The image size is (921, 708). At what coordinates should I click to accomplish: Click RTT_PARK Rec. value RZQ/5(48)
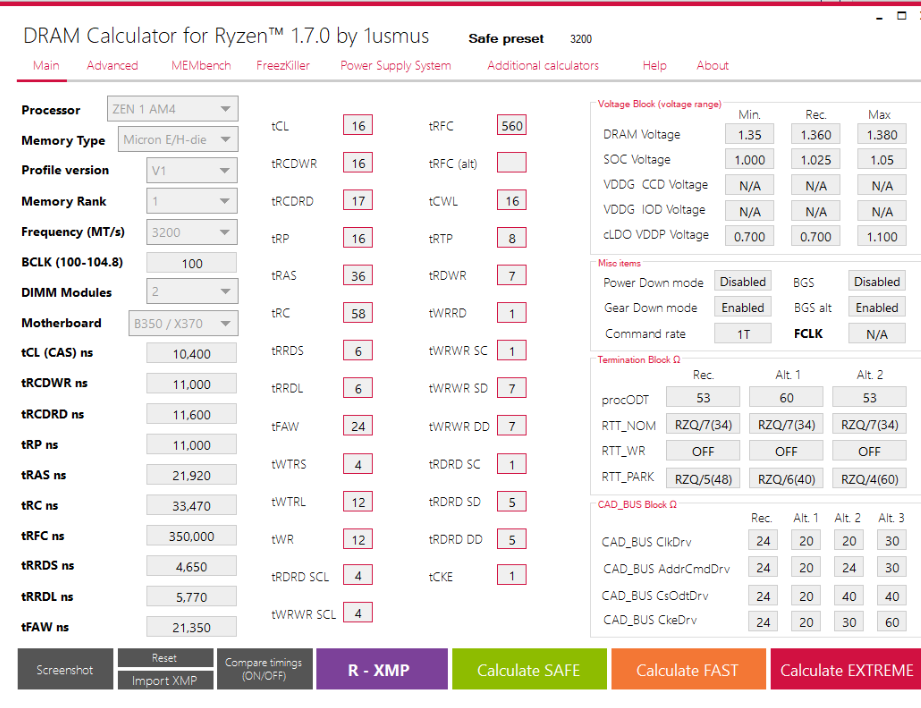coord(703,478)
